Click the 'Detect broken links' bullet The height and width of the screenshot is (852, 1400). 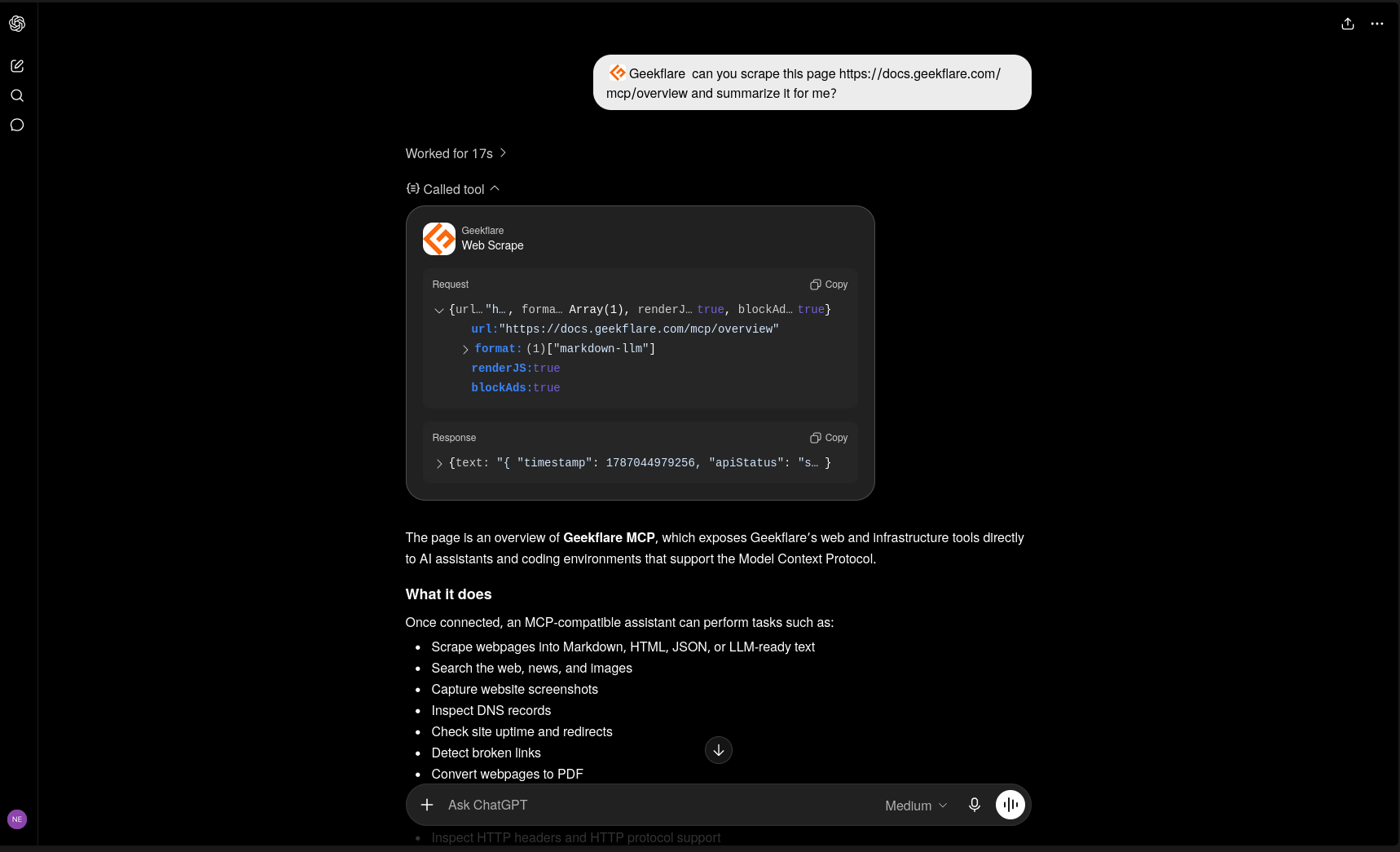486,753
